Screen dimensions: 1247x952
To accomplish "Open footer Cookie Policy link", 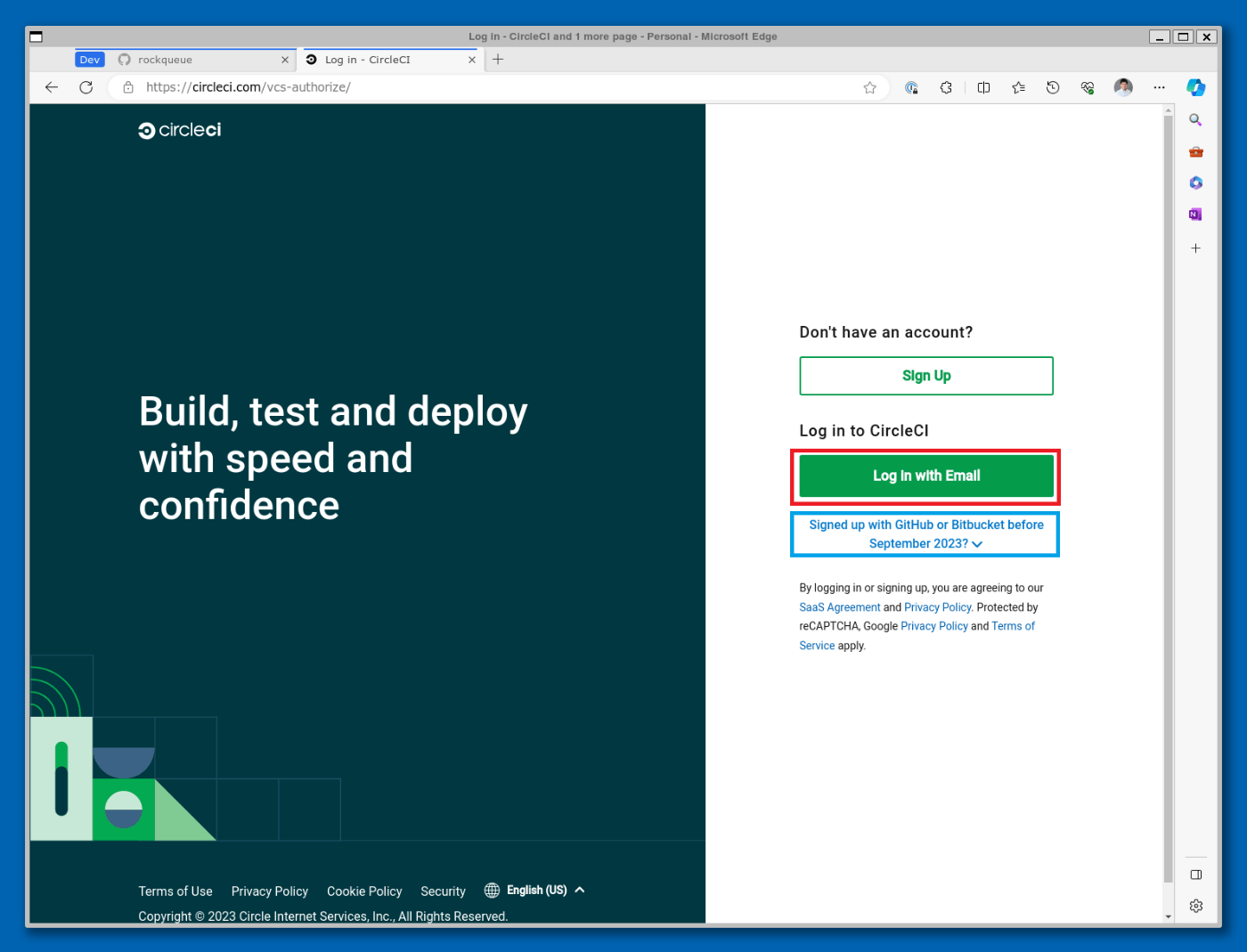I will click(x=364, y=891).
